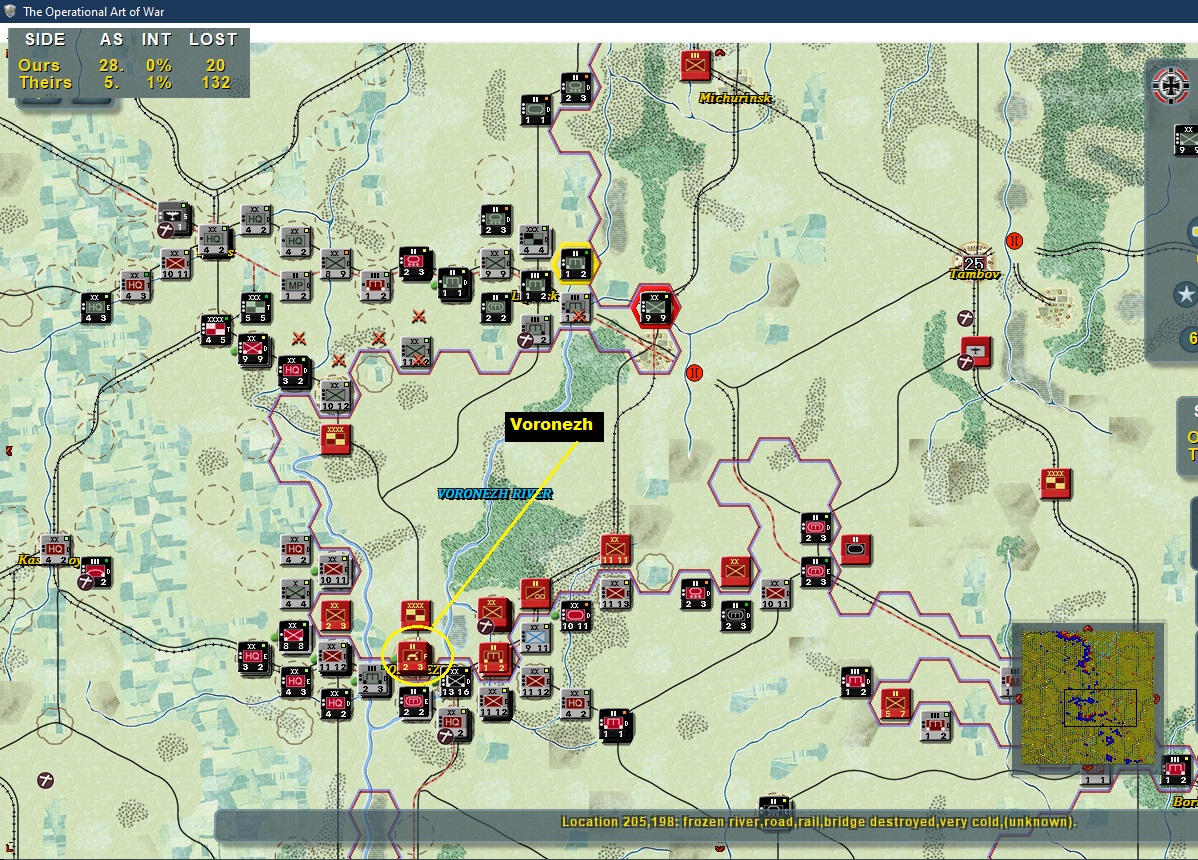Image resolution: width=1198 pixels, height=860 pixels.
Task: Select the red-hex-outlined infantry unit 9-9
Action: [655, 306]
